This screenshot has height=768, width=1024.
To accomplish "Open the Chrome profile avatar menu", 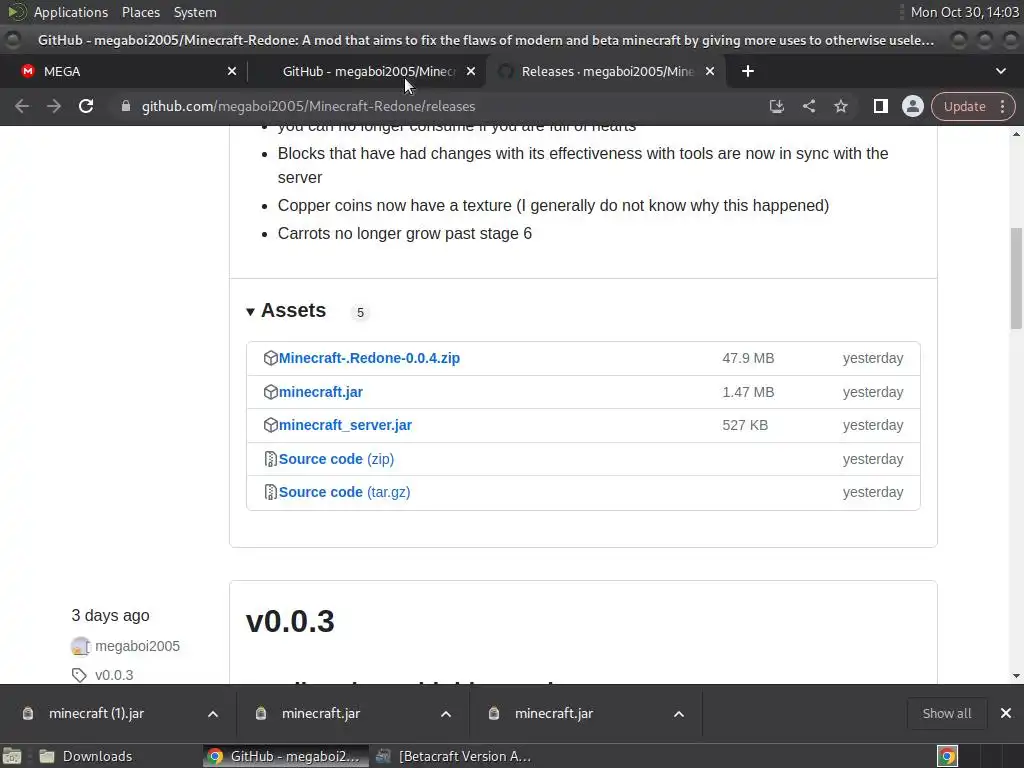I will coord(912,106).
